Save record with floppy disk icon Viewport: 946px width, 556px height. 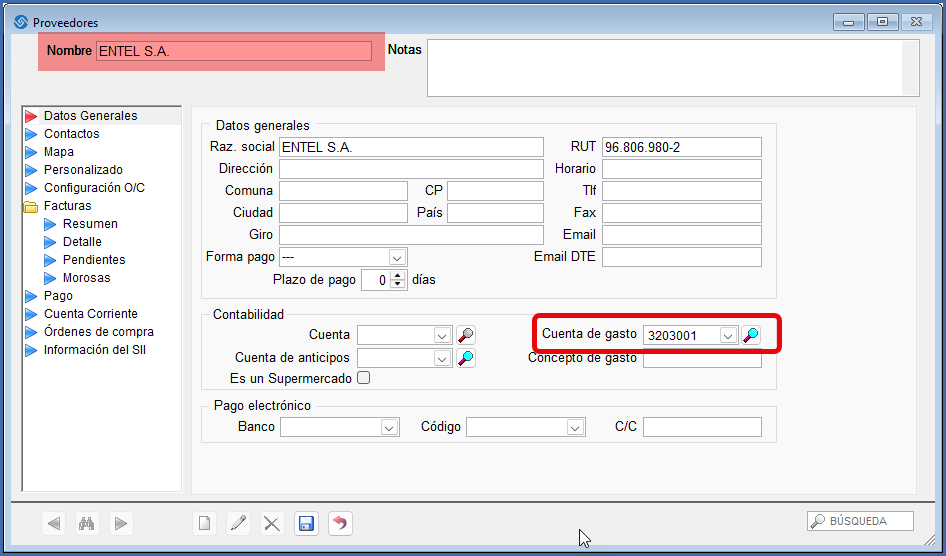pos(306,523)
